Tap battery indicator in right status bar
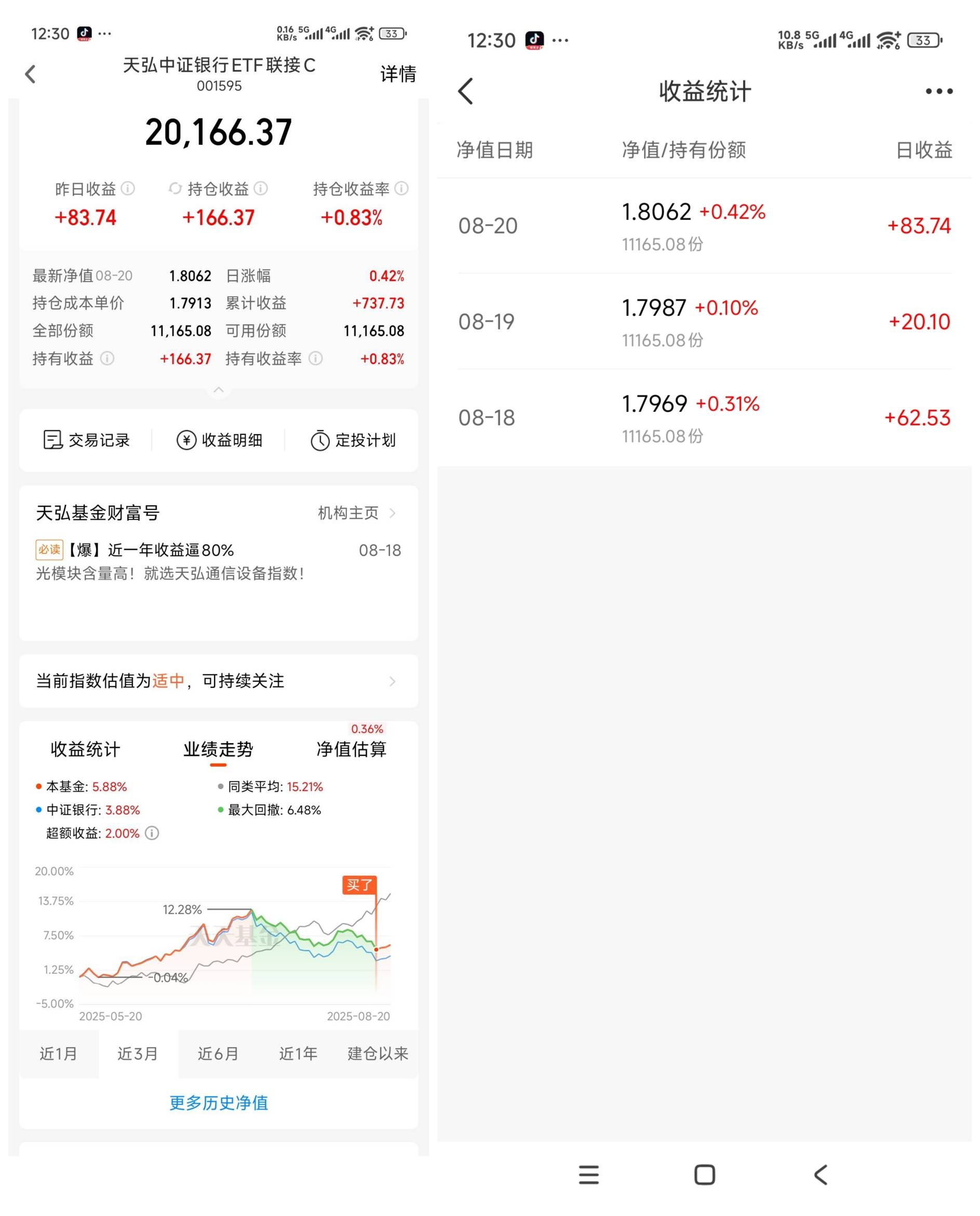This screenshot has height=1216, width=980. 924,40
